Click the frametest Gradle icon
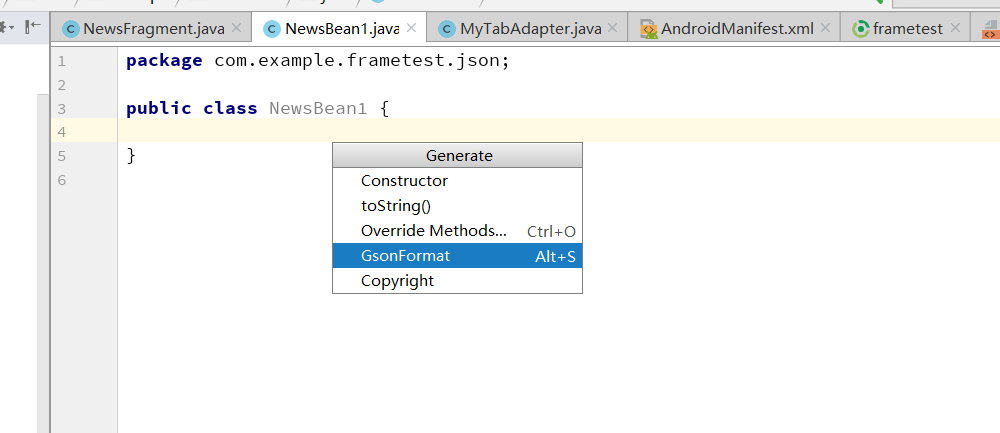1000x433 pixels. coord(862,29)
